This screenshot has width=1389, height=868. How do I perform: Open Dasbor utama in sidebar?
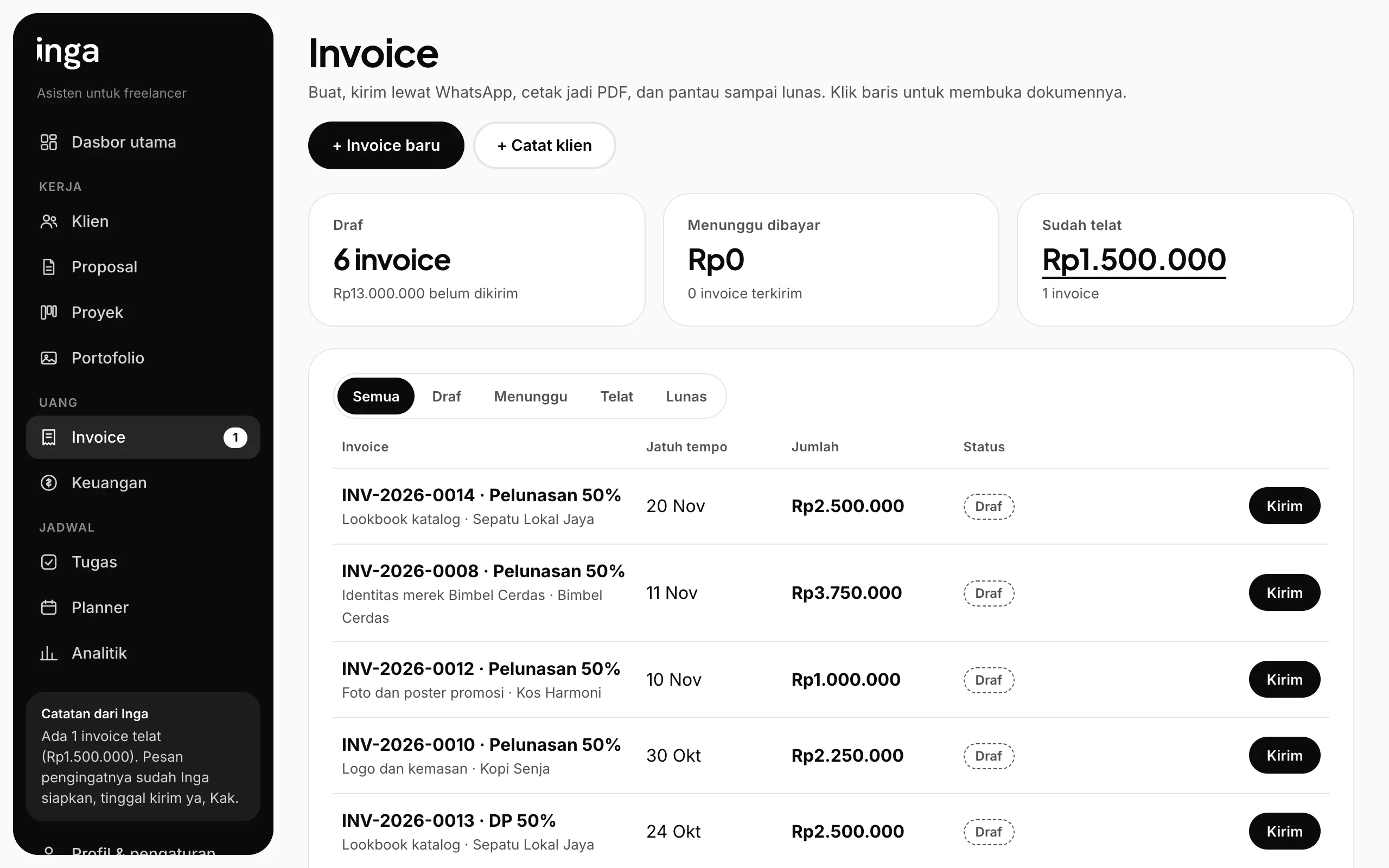[143, 142]
